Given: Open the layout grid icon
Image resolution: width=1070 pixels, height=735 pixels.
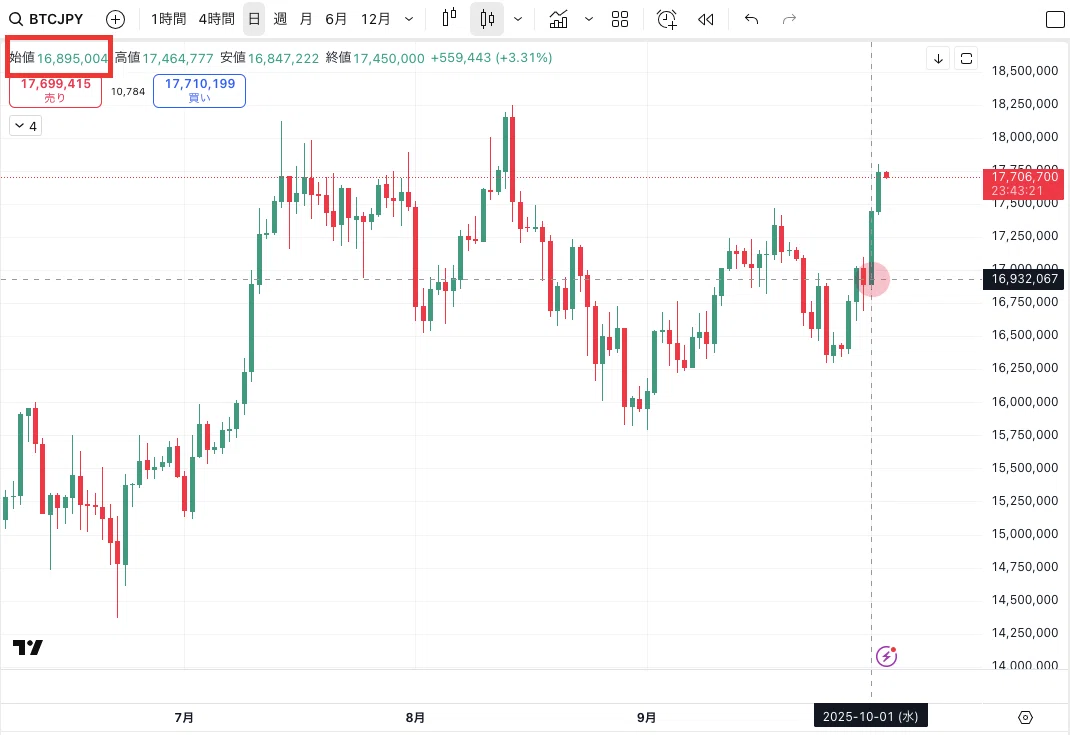Looking at the screenshot, I should (620, 19).
